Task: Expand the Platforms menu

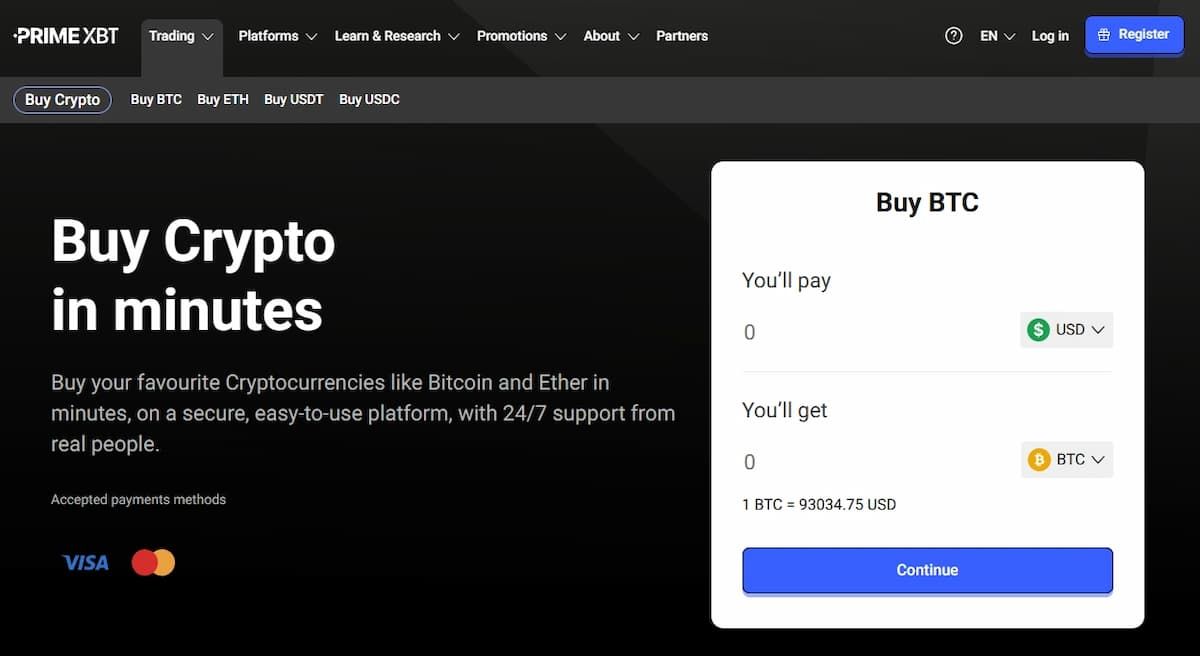Action: point(277,36)
